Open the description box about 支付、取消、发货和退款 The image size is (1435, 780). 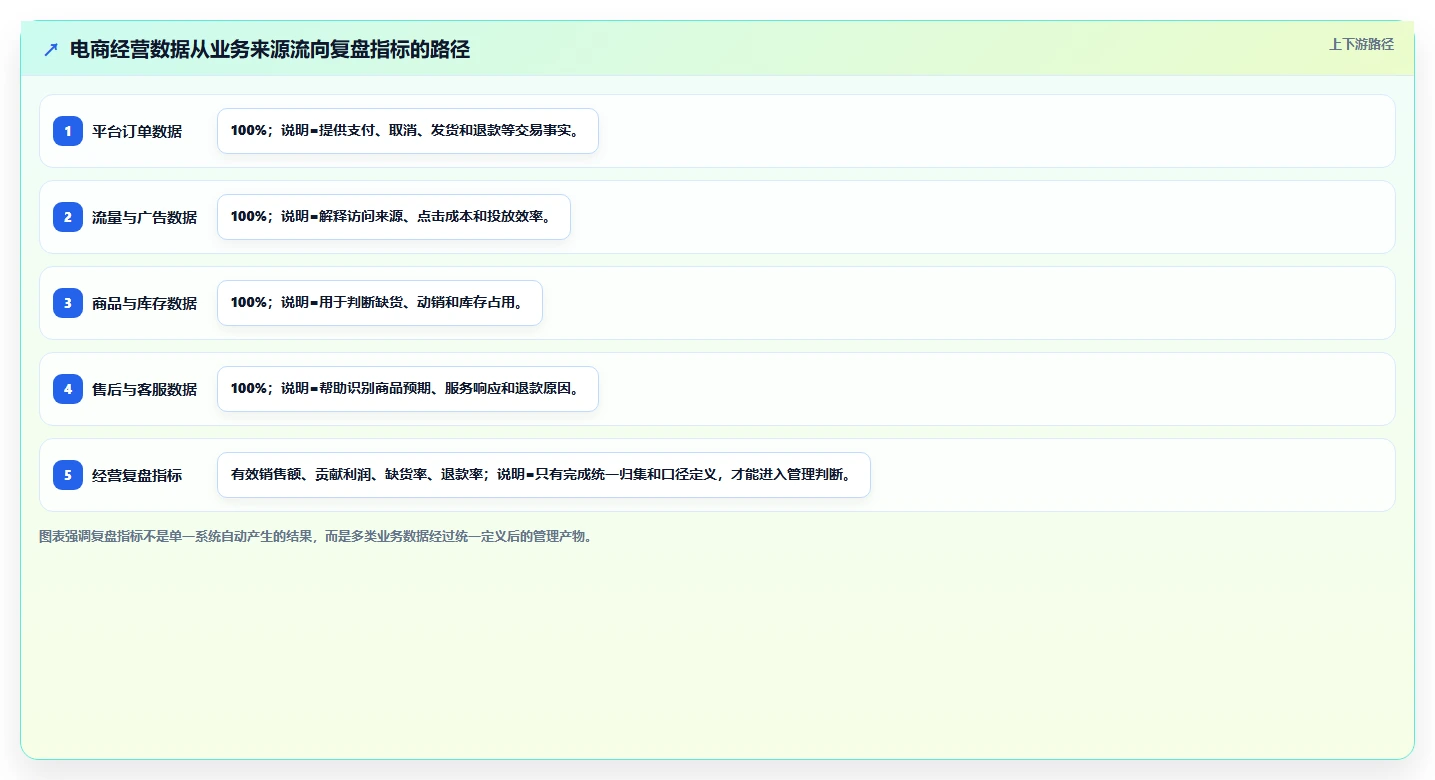click(408, 131)
